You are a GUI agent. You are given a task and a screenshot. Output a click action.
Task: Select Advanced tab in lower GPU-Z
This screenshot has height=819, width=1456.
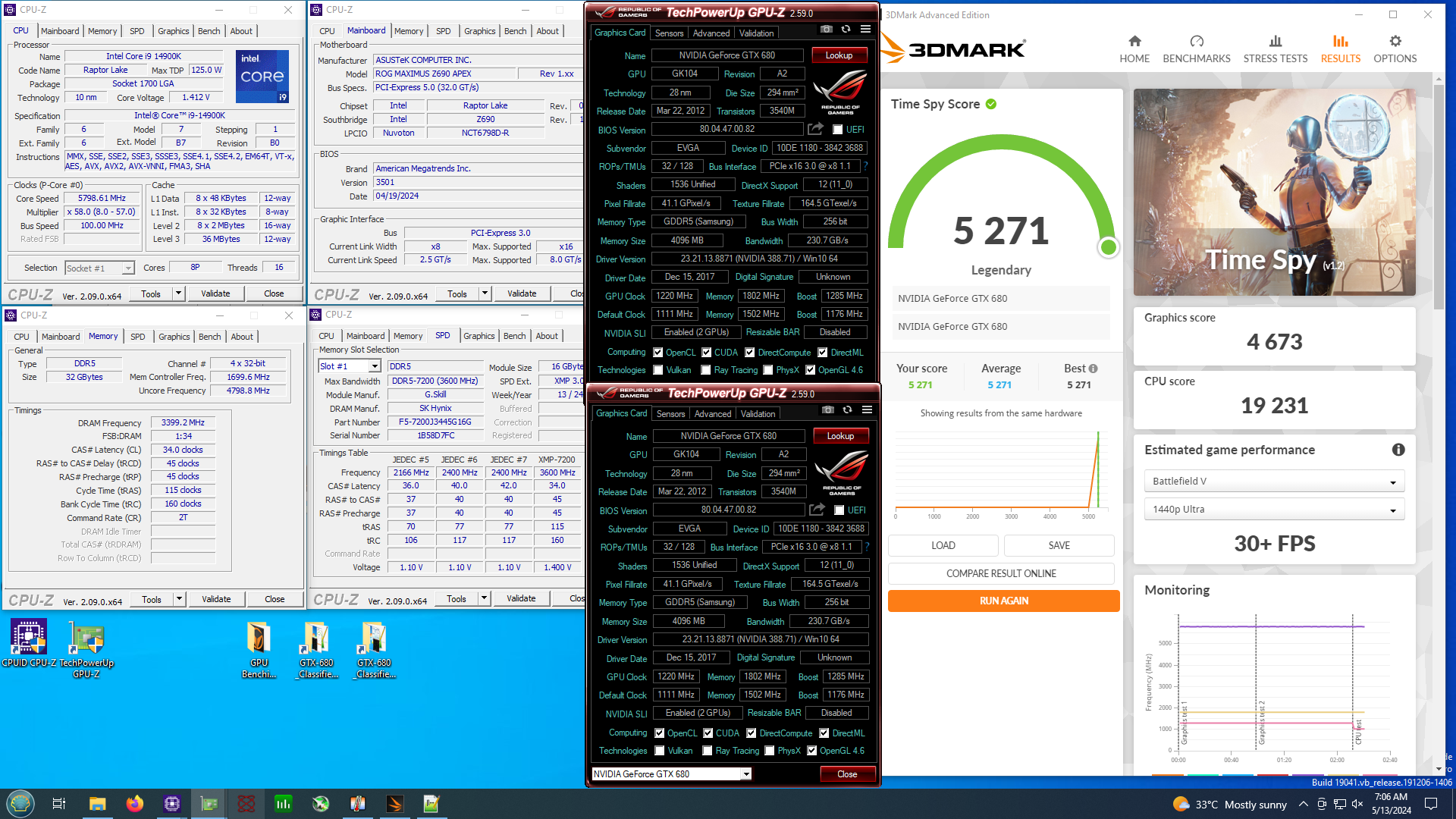(713, 414)
